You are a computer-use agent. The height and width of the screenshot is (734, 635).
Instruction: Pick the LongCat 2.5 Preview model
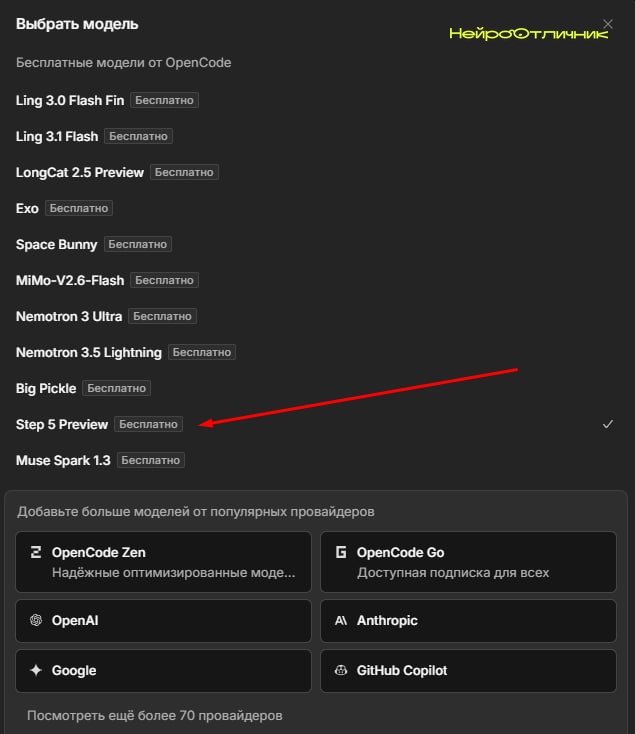tap(314, 172)
